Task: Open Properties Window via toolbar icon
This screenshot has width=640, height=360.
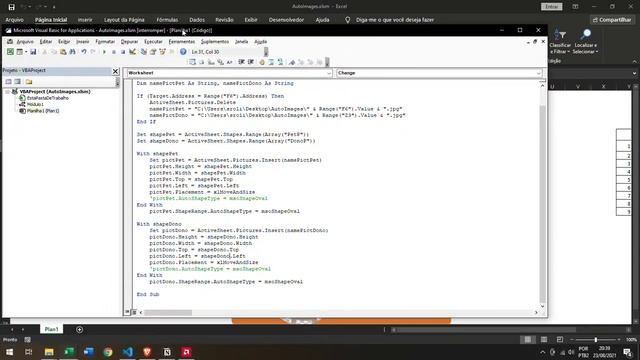Action: point(153,52)
